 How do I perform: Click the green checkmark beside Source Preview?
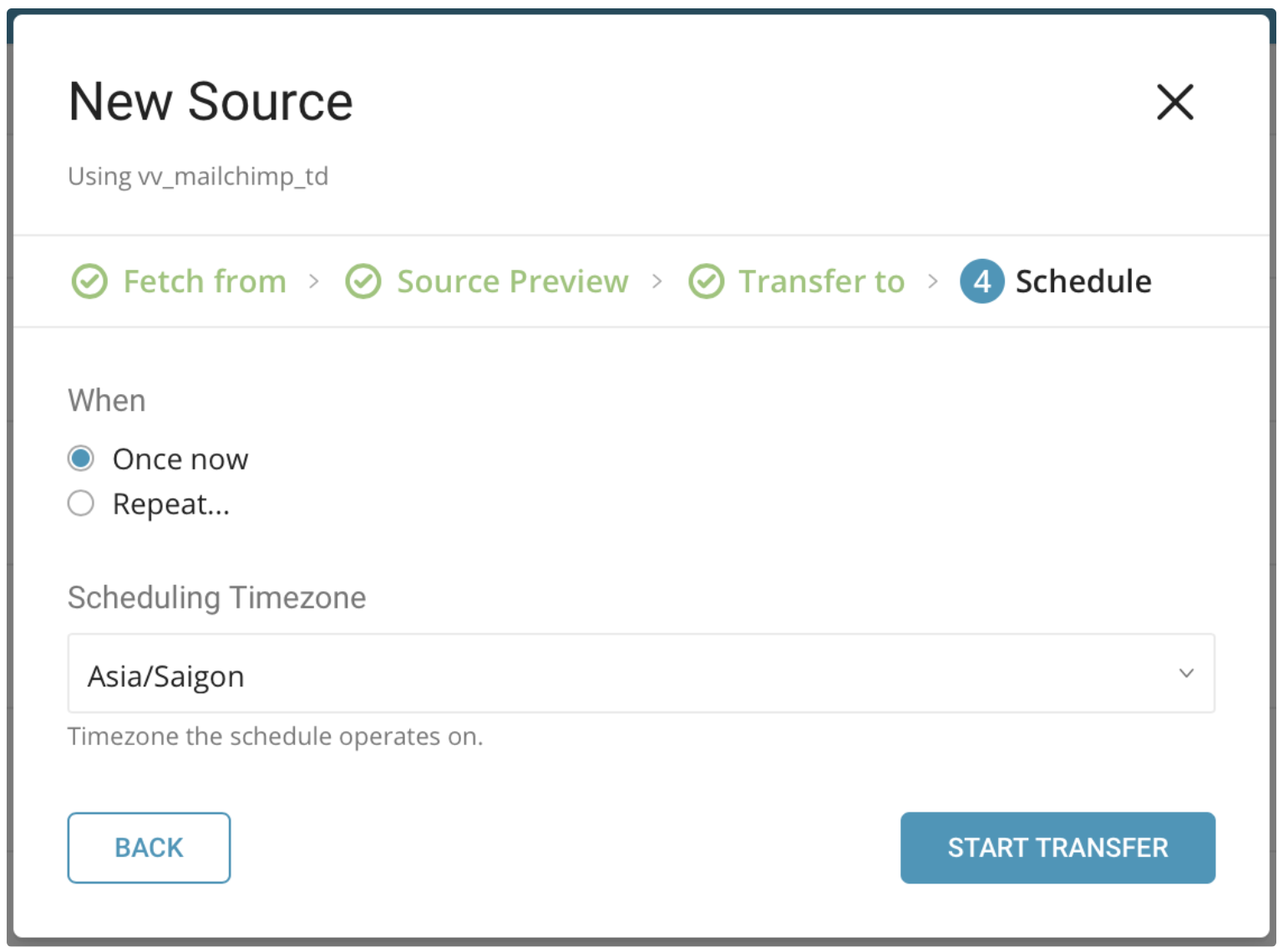tap(363, 281)
